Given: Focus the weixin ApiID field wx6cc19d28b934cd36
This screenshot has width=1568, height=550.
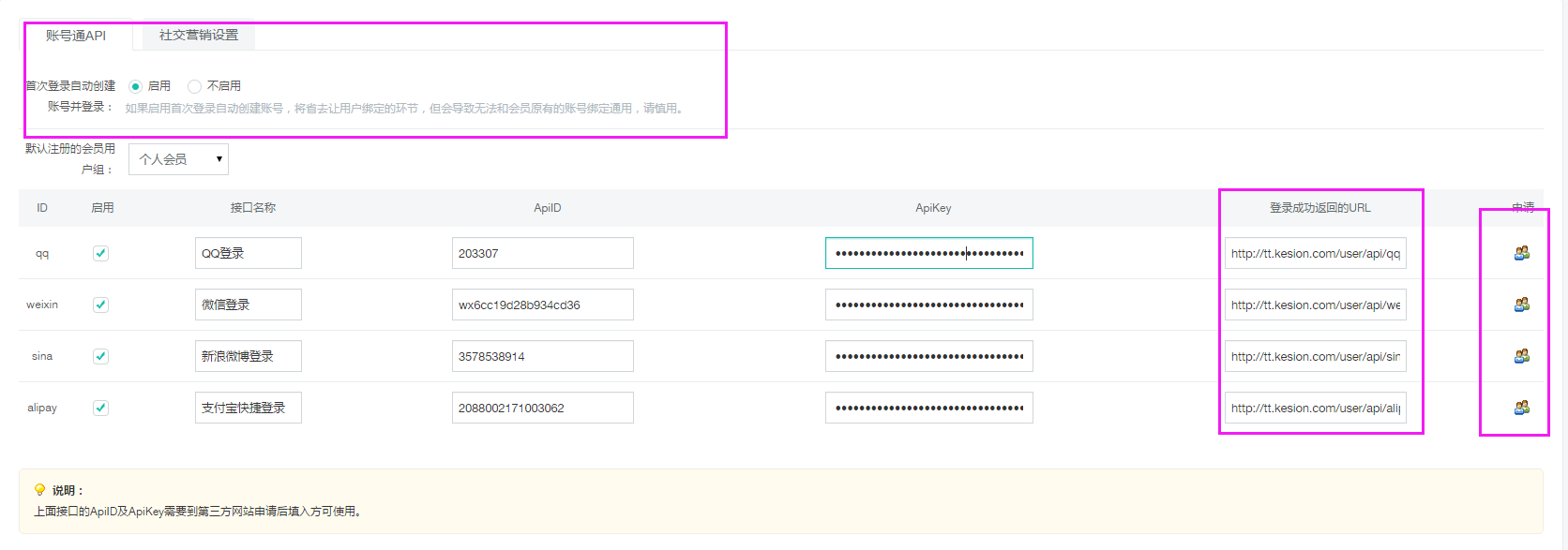Looking at the screenshot, I should pyautogui.click(x=542, y=305).
